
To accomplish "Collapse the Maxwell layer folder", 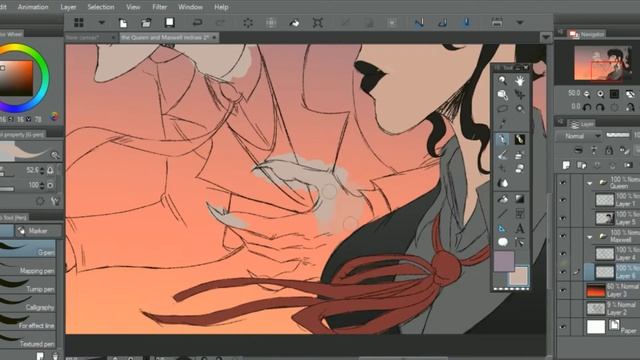I will pos(589,237).
